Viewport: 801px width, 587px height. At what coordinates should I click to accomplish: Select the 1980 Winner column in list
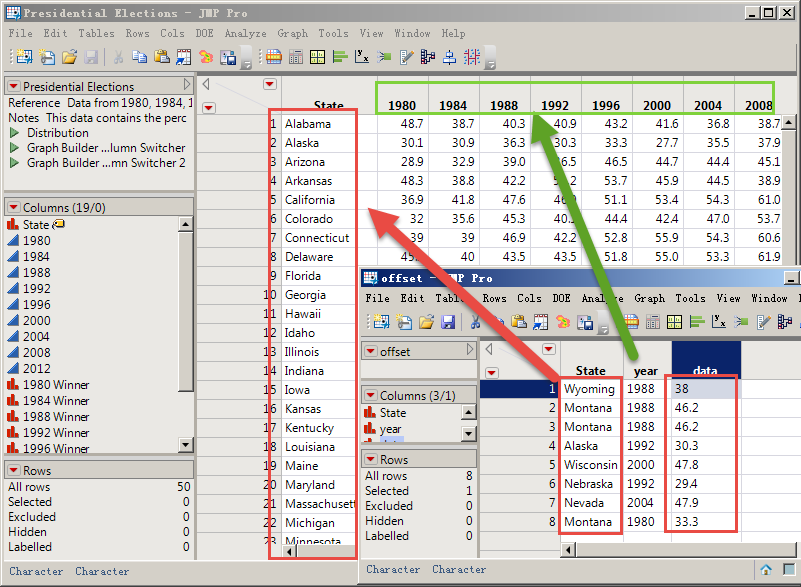click(56, 385)
